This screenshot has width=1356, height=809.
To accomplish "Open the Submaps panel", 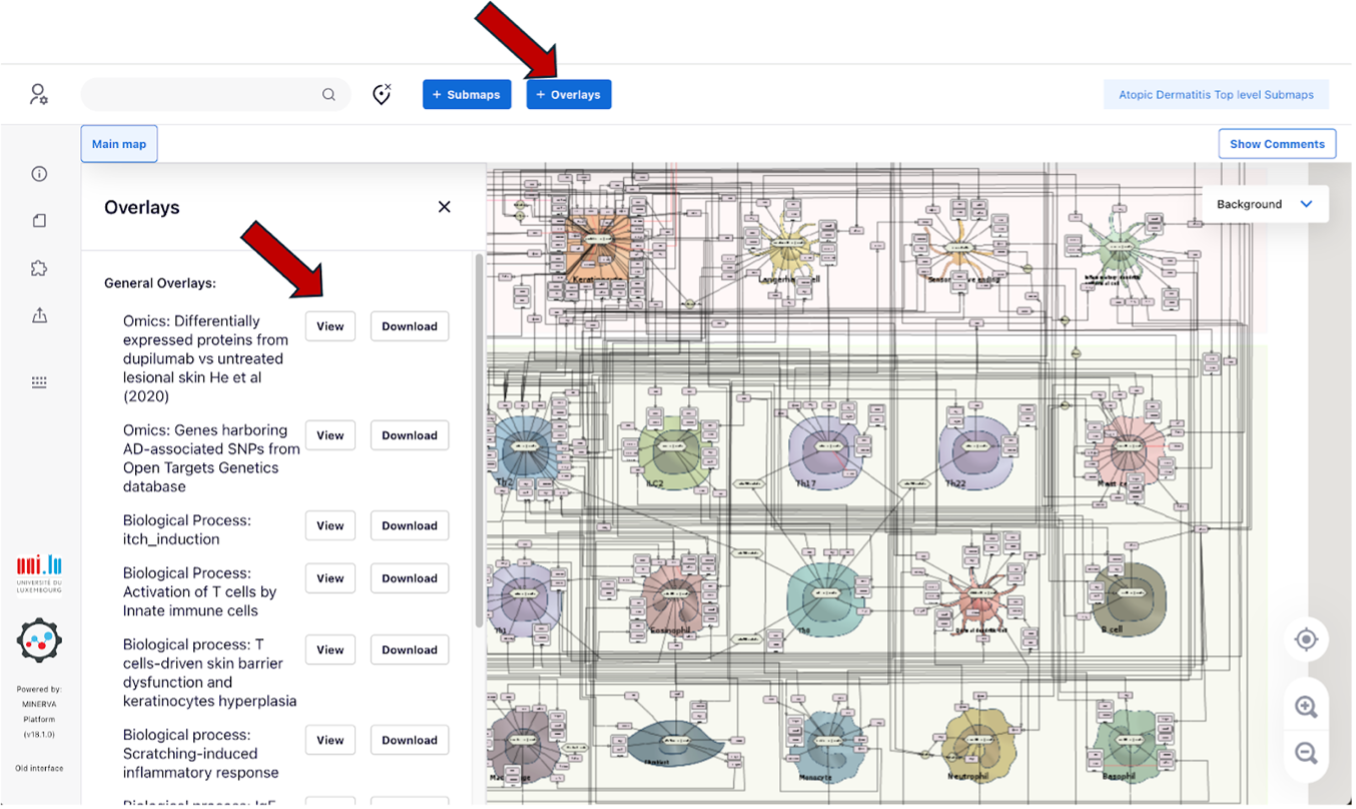I will [467, 95].
